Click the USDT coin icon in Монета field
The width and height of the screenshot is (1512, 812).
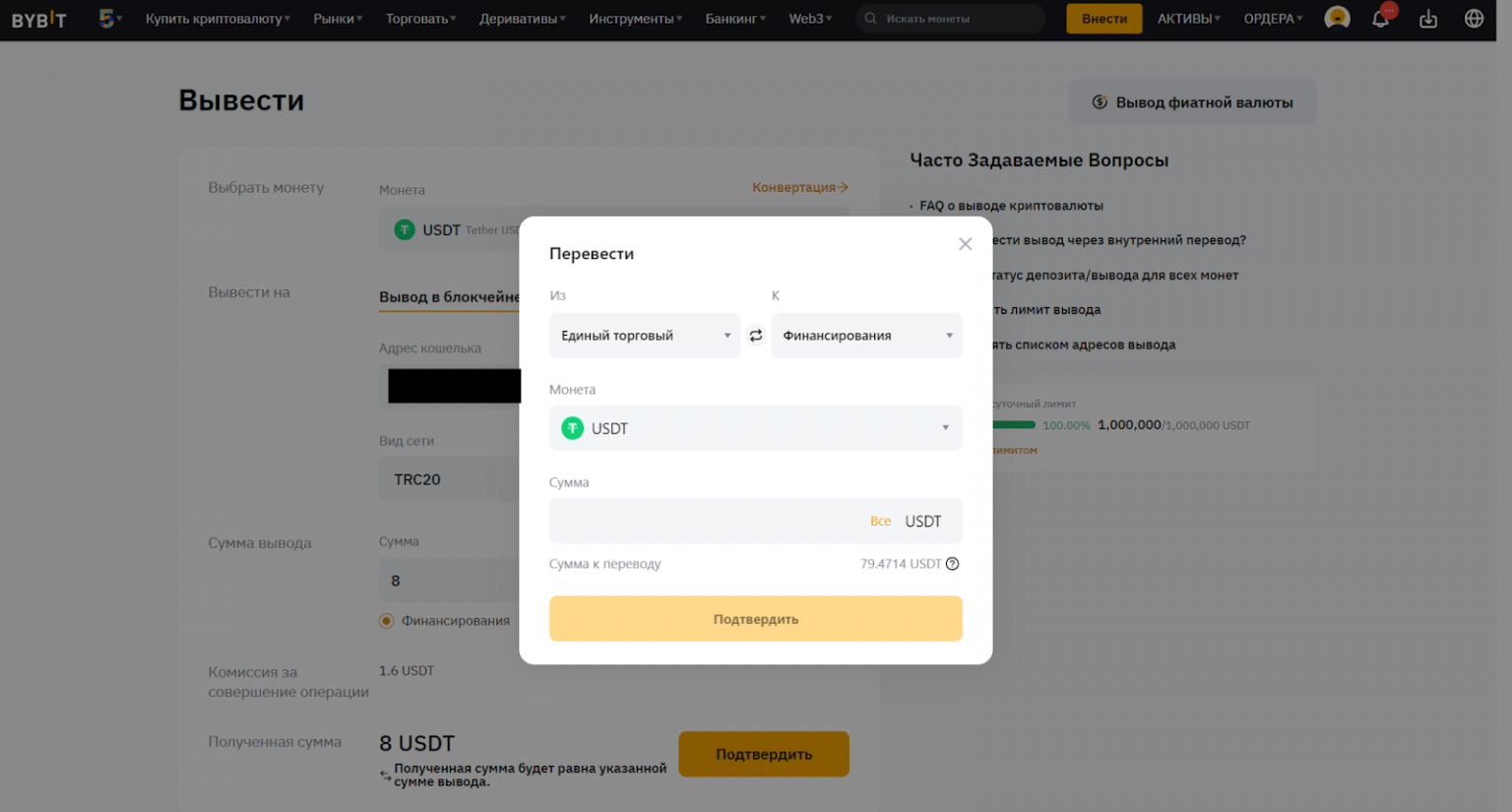tap(571, 428)
